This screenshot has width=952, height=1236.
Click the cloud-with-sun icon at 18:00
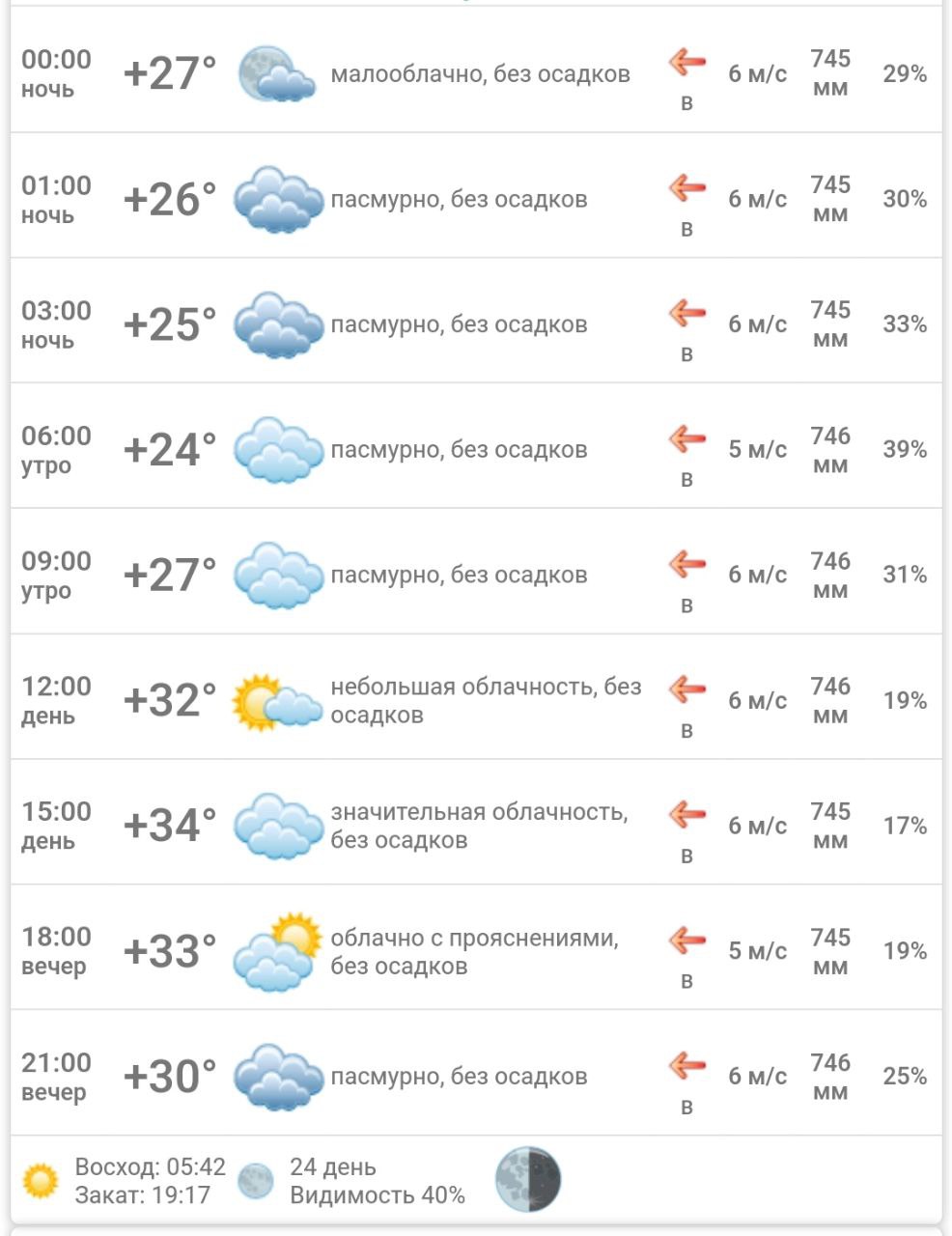277,951
